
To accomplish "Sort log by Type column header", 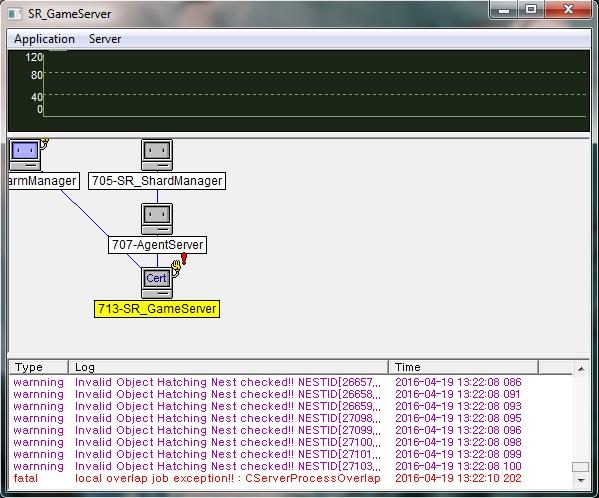I will 39,367.
